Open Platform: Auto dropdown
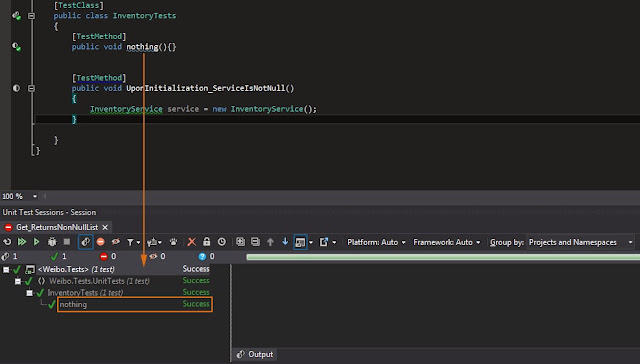 pos(376,242)
